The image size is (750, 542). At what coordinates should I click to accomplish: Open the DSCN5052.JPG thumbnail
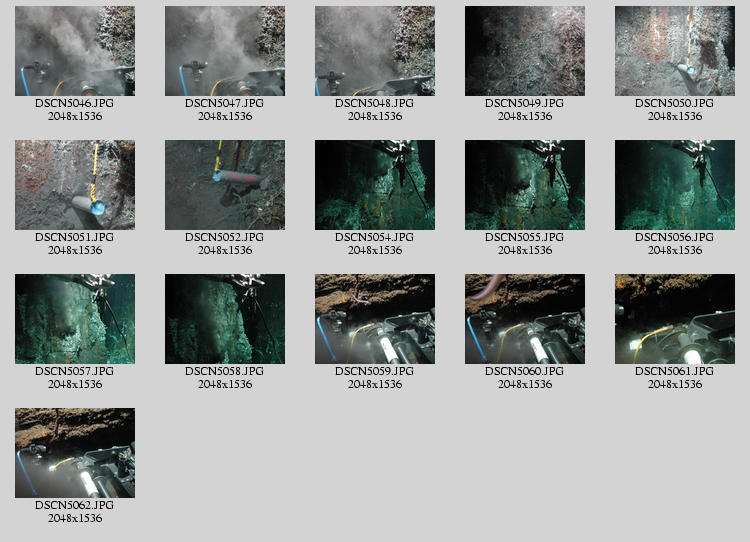coord(225,185)
